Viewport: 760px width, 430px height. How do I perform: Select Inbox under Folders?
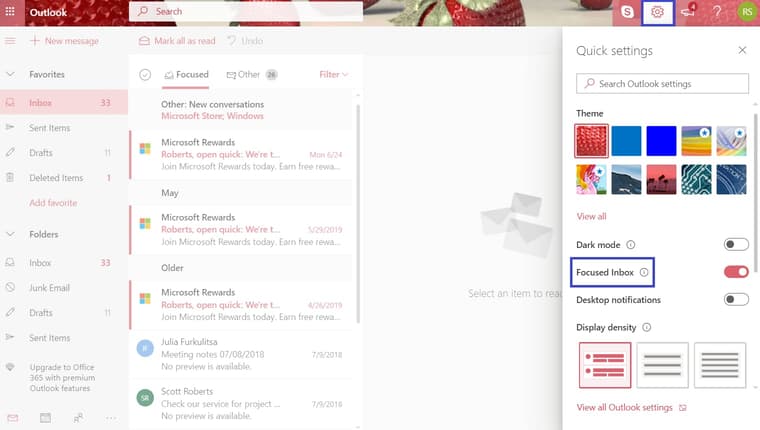tap(64, 263)
